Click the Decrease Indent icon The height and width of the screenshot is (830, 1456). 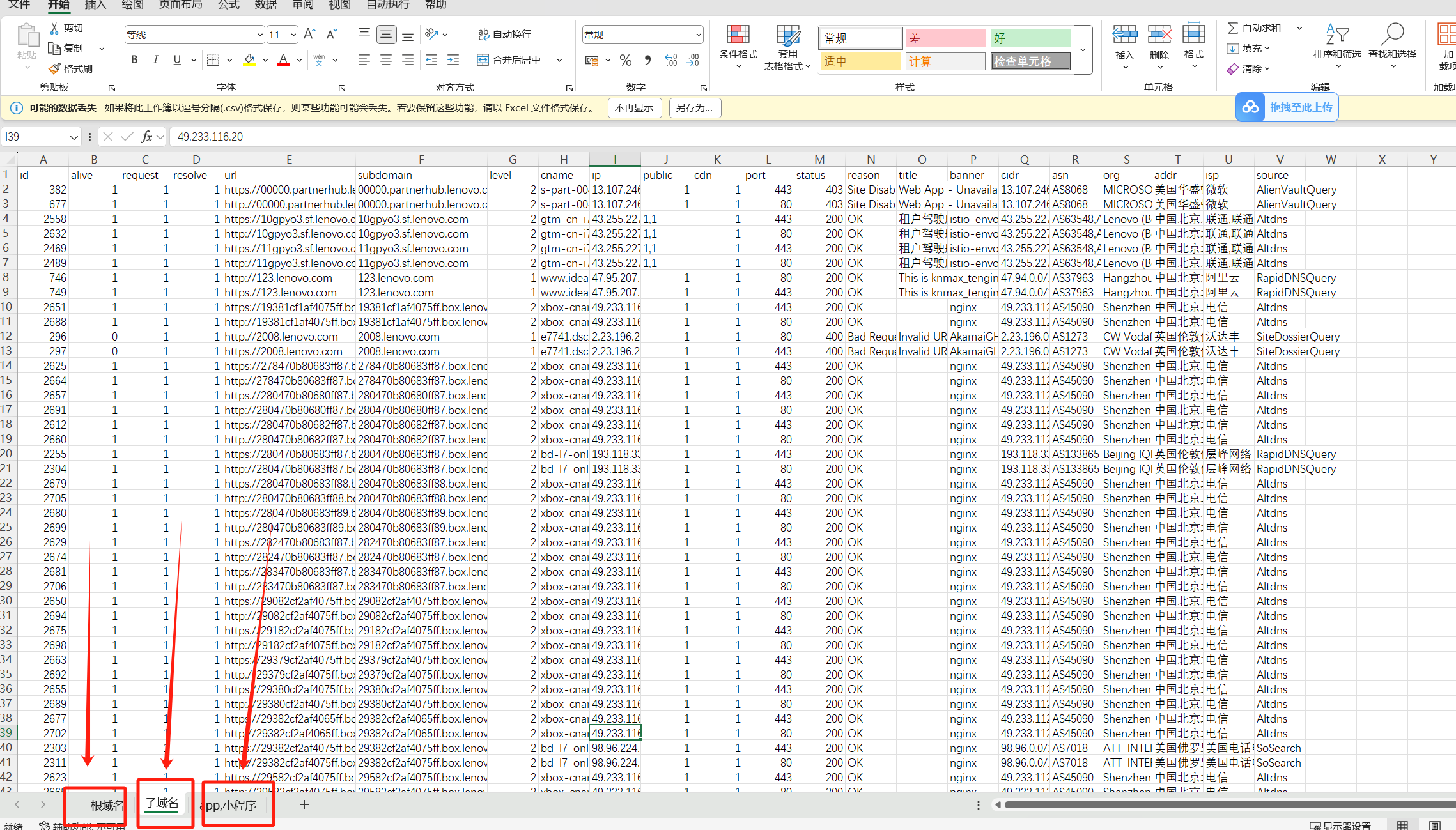(x=431, y=59)
